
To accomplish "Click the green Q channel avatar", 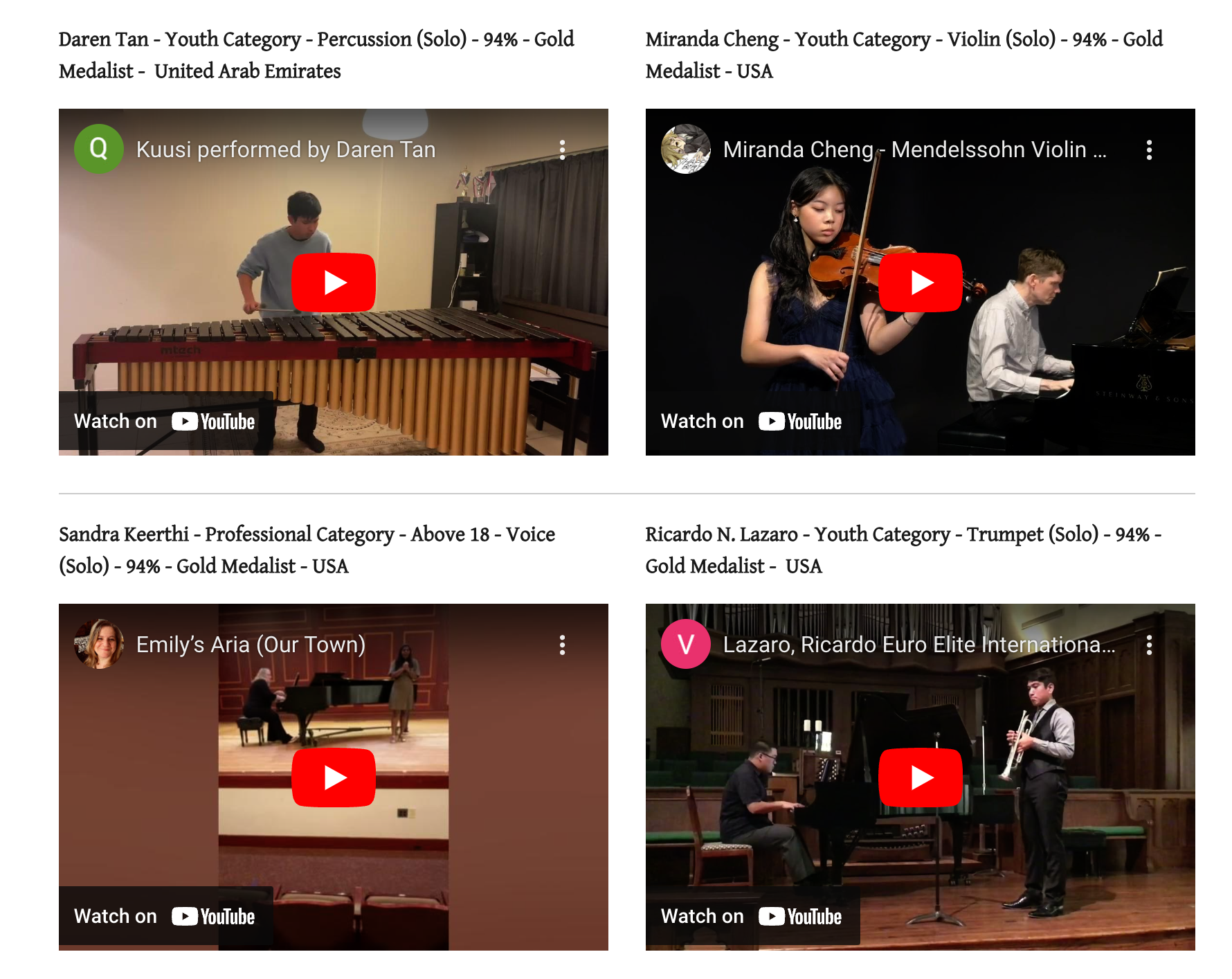I will click(99, 149).
